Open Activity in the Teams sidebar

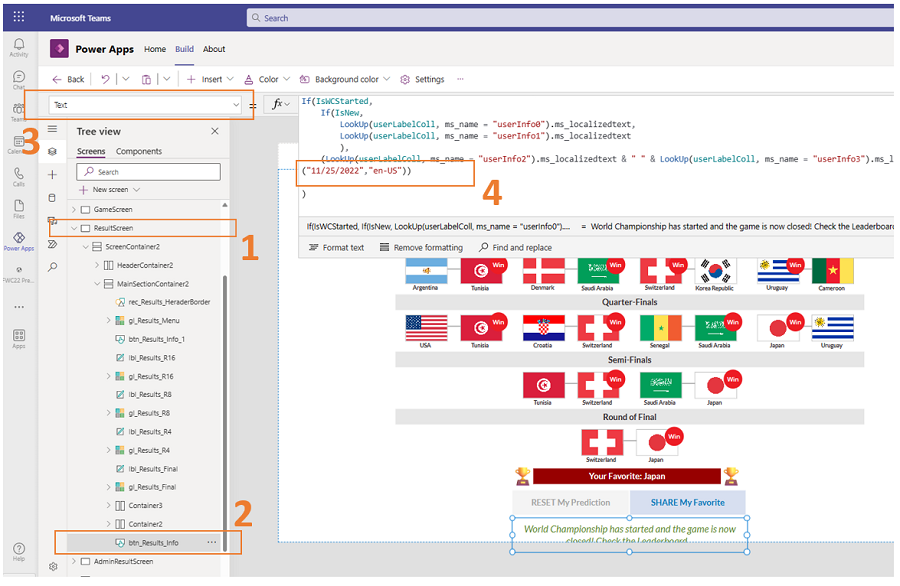point(18,47)
